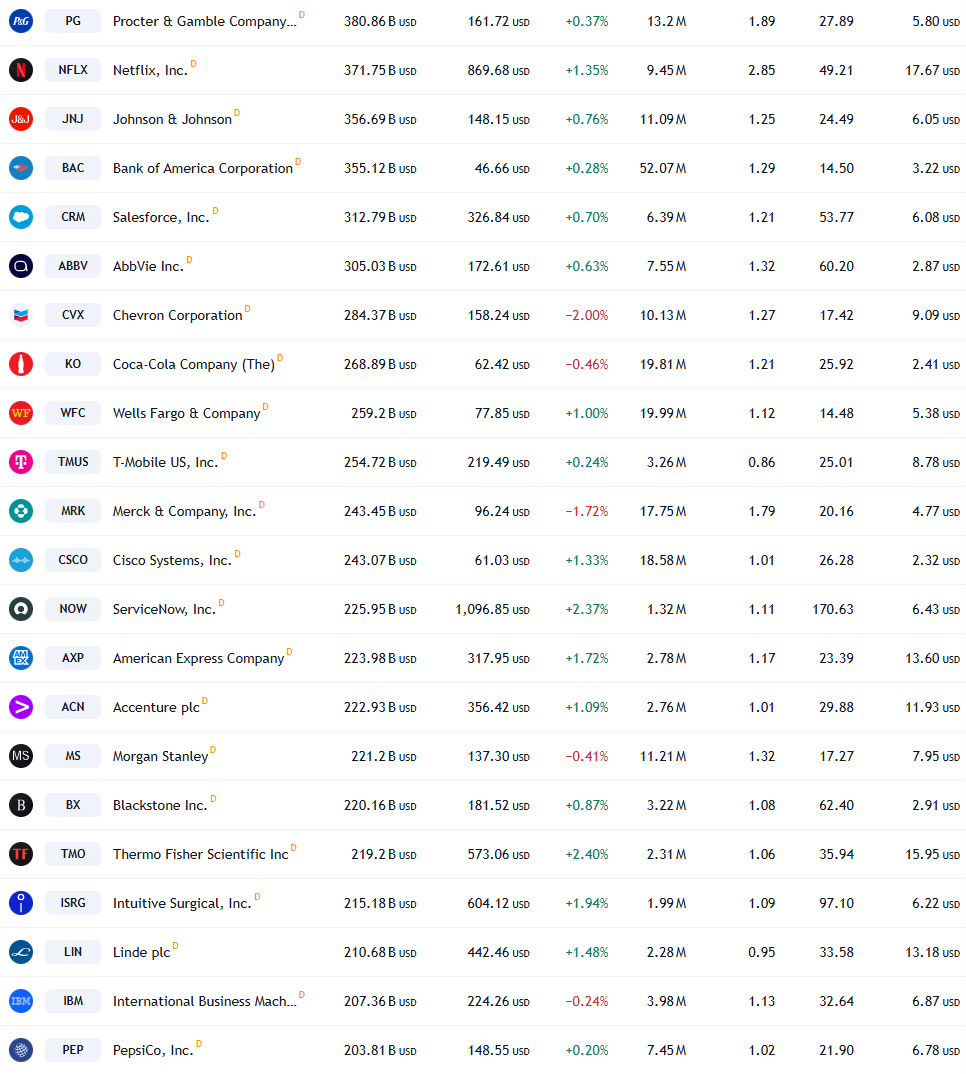This screenshot has width=966, height=1074.
Task: Open the T-Mobile US, Inc. link
Action: coord(165,462)
